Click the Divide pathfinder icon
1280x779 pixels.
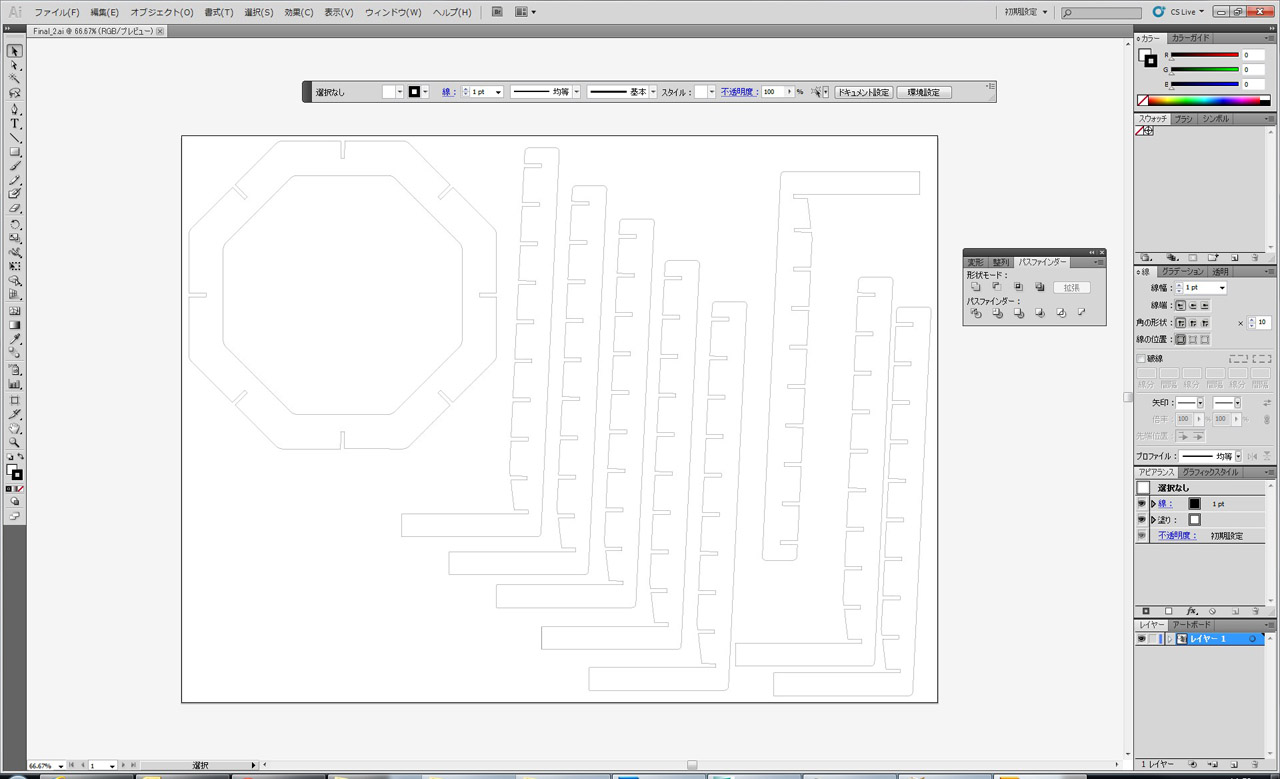976,313
